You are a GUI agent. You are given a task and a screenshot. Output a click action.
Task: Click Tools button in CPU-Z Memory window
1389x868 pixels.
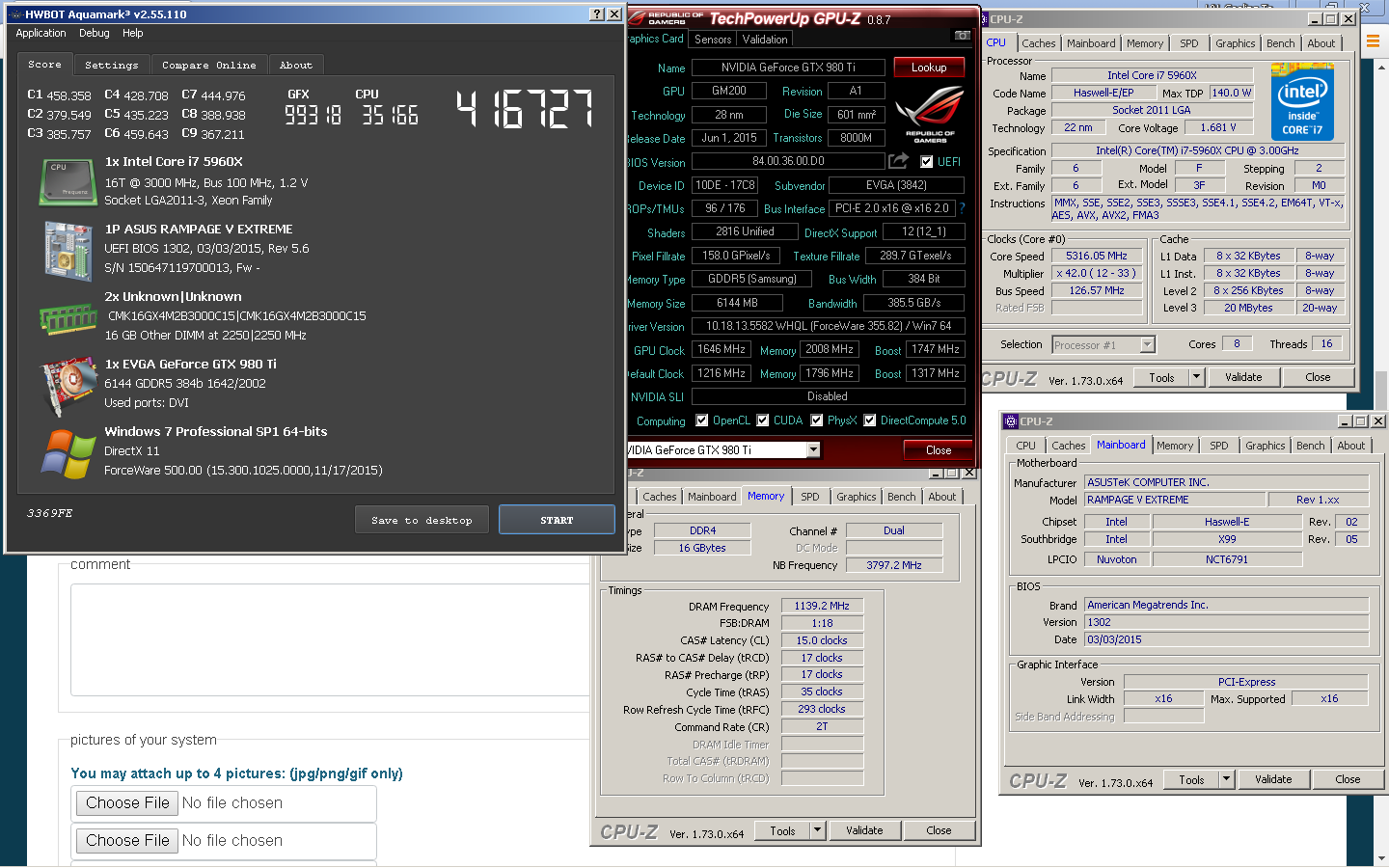782,830
